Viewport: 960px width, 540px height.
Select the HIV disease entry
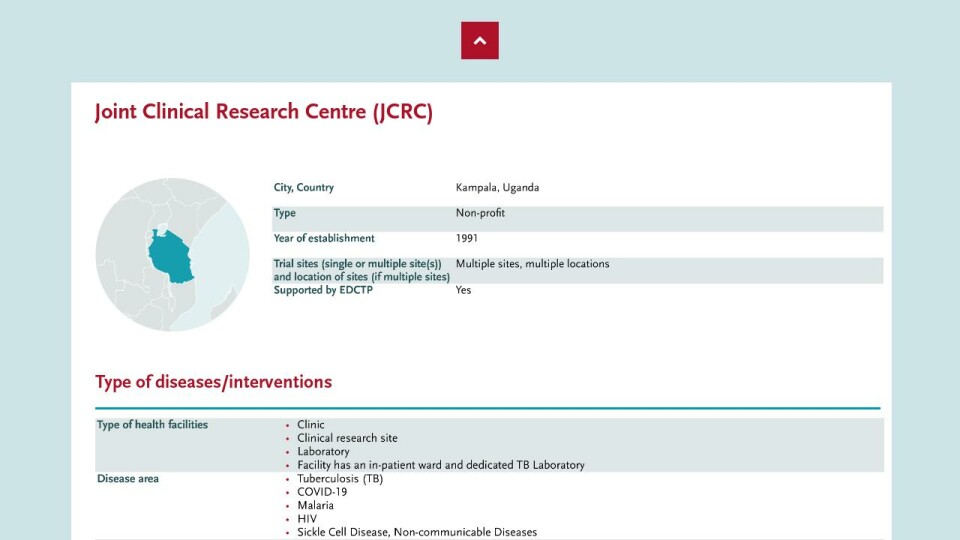click(307, 519)
